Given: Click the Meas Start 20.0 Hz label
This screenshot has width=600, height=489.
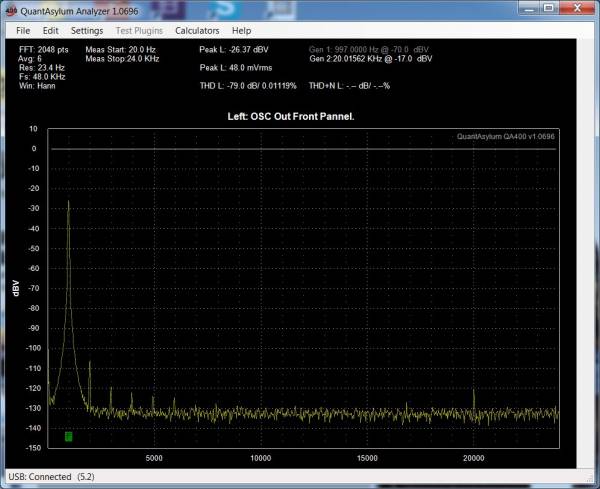Looking at the screenshot, I should coord(121,49).
